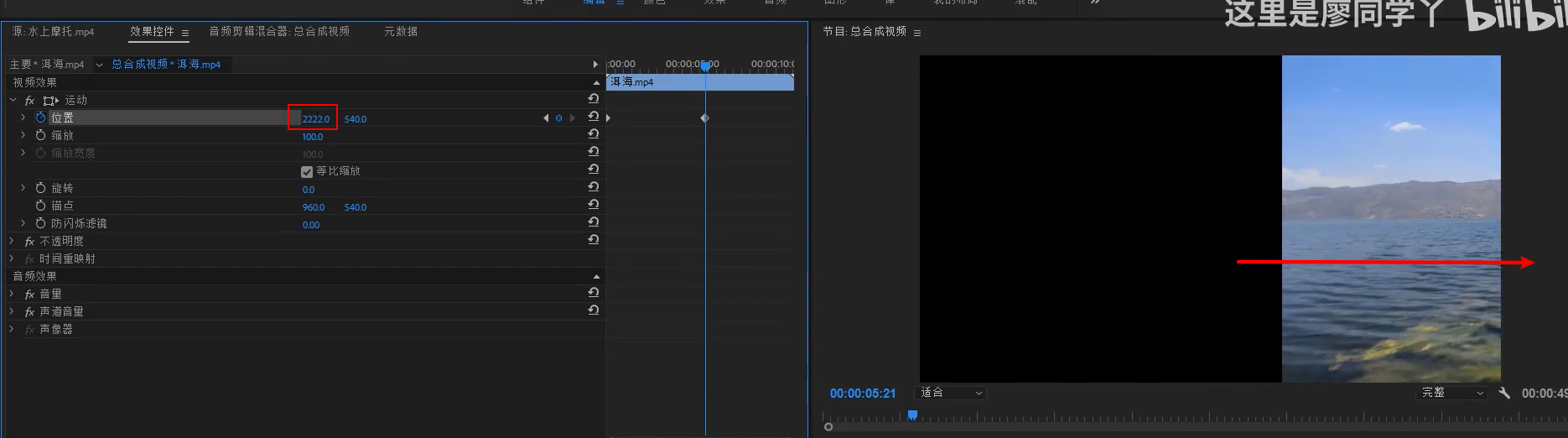
Task: Click the 位置 X value 2222.0
Action: click(x=315, y=119)
